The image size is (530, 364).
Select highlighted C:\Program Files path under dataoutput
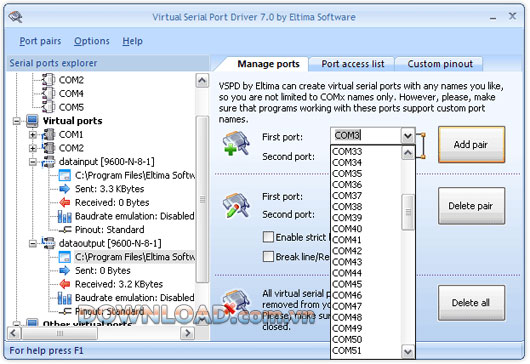point(135,257)
